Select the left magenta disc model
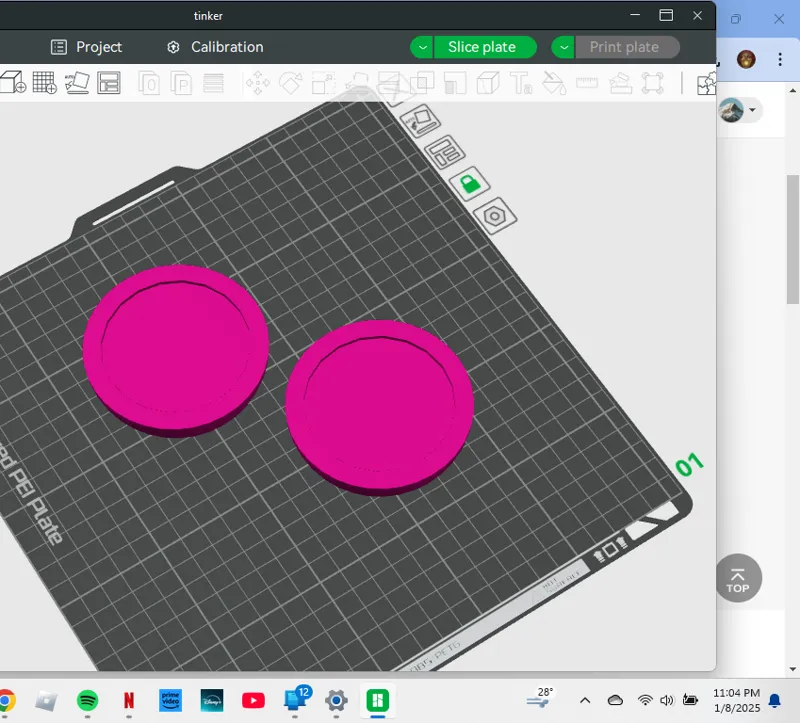800x723 pixels. pyautogui.click(x=176, y=351)
